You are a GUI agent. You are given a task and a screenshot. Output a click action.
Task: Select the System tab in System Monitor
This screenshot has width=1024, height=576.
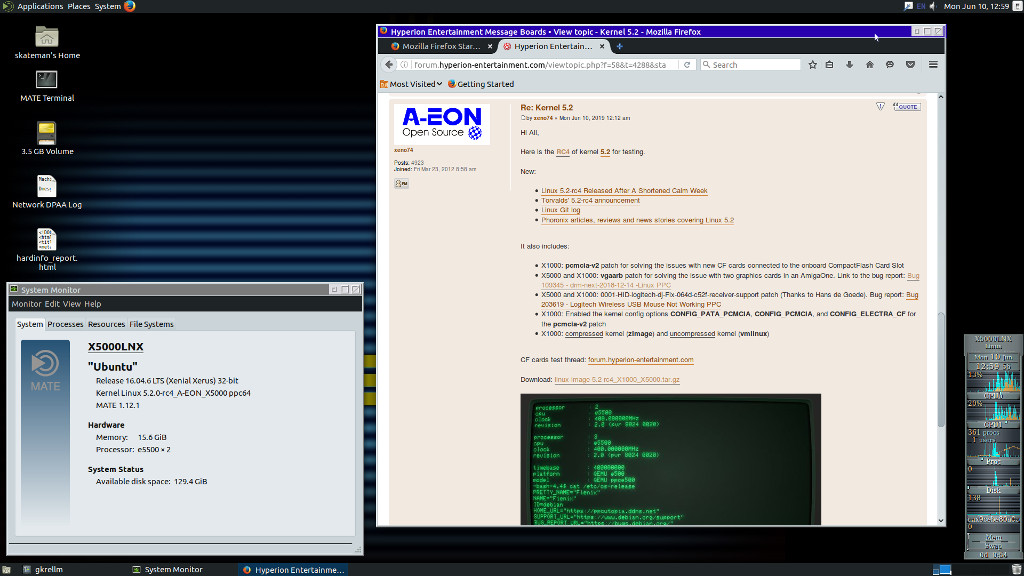tap(30, 324)
